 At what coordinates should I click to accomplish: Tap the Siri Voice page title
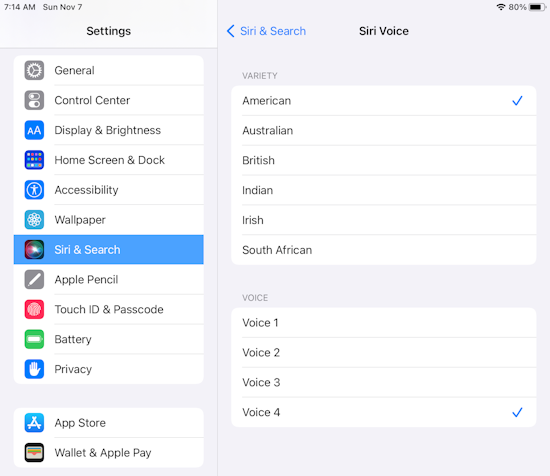click(384, 31)
